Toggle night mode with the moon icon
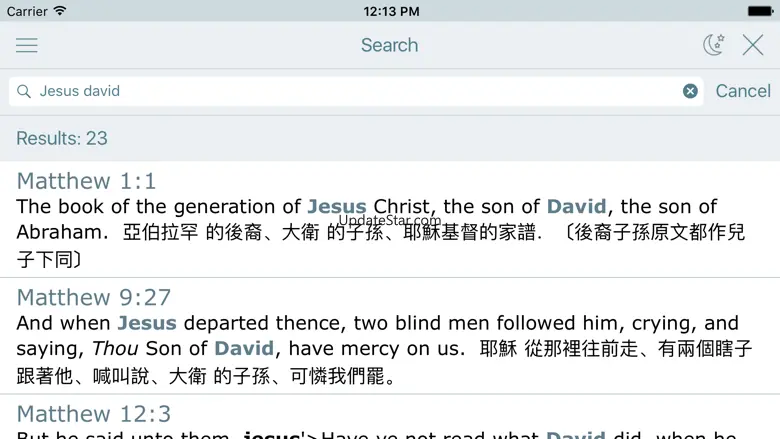Viewport: 780px width, 439px height. [x=713, y=45]
